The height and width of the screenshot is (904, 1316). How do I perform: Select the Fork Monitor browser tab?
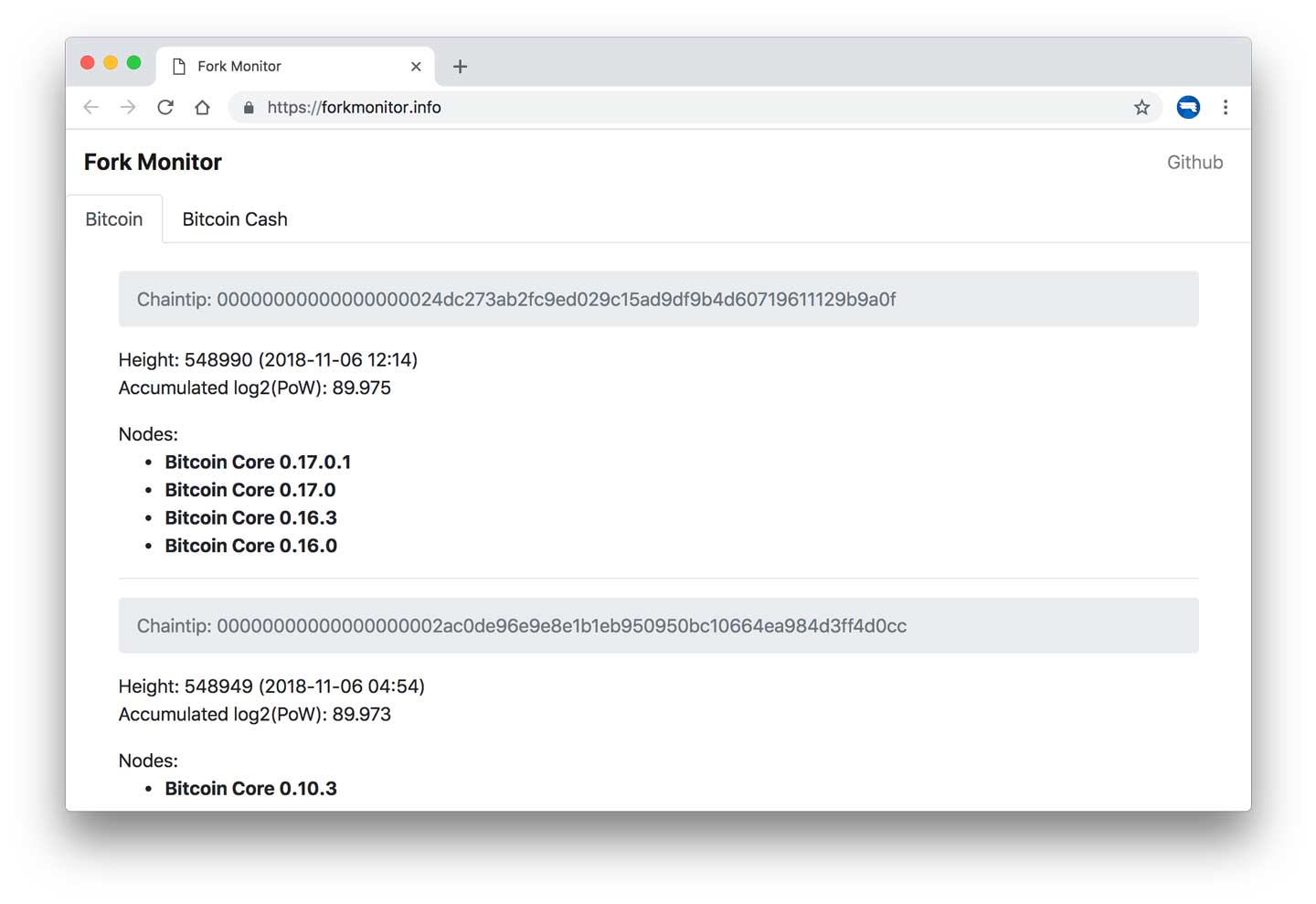coord(295,67)
